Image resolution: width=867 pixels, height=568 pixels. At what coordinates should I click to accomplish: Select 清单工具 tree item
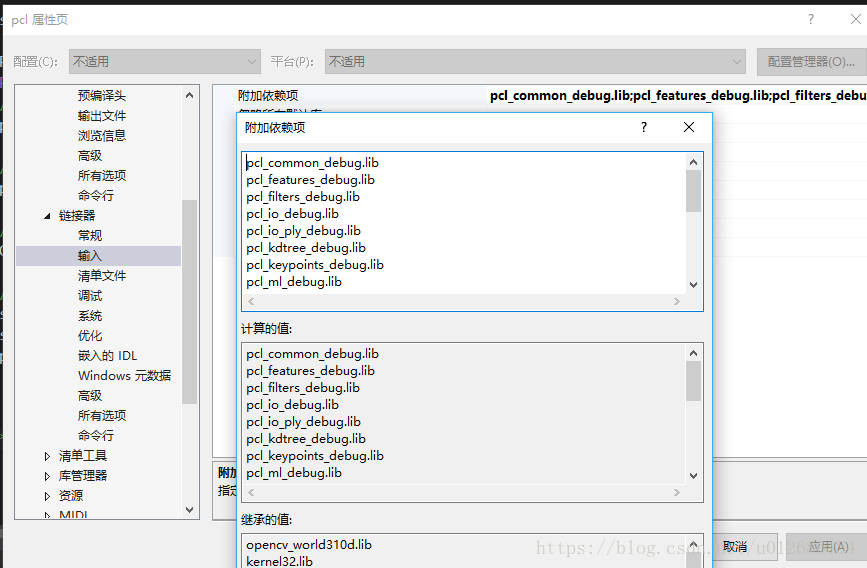pyautogui.click(x=82, y=456)
